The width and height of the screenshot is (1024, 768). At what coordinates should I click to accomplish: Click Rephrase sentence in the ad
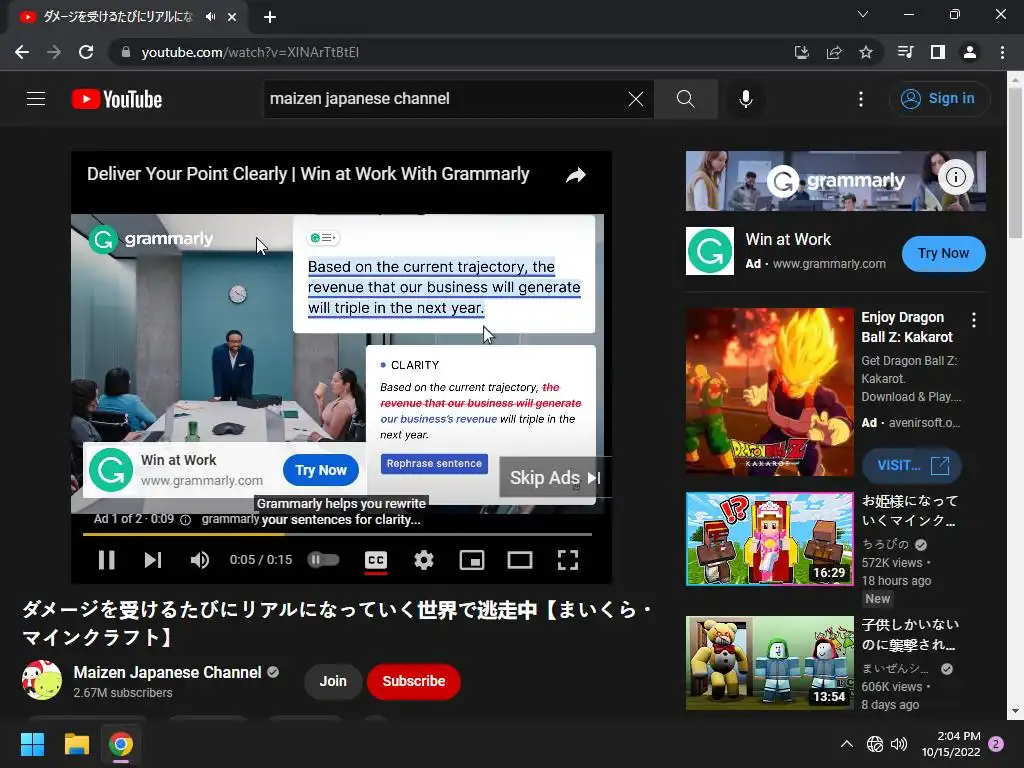434,464
